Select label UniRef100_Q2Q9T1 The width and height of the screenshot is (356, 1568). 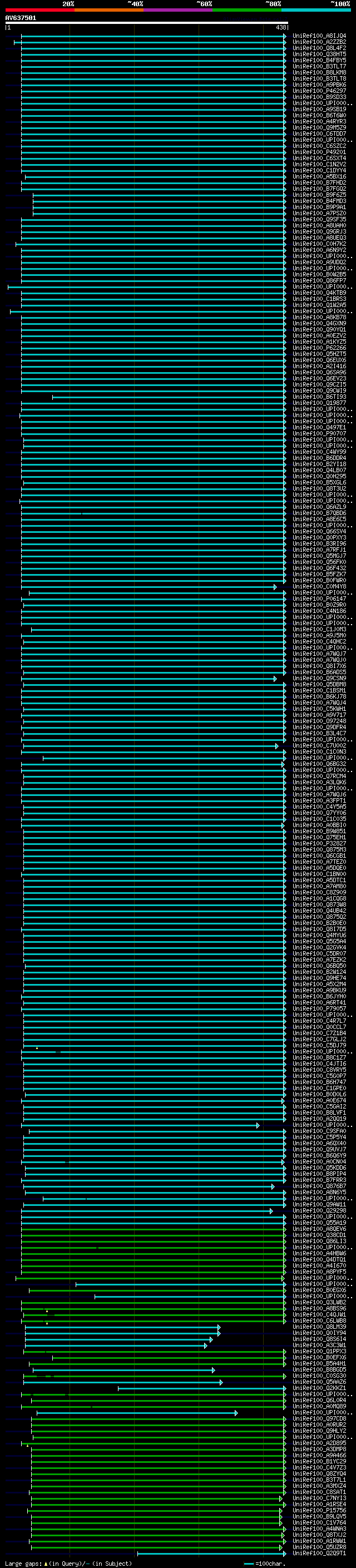[319, 1553]
